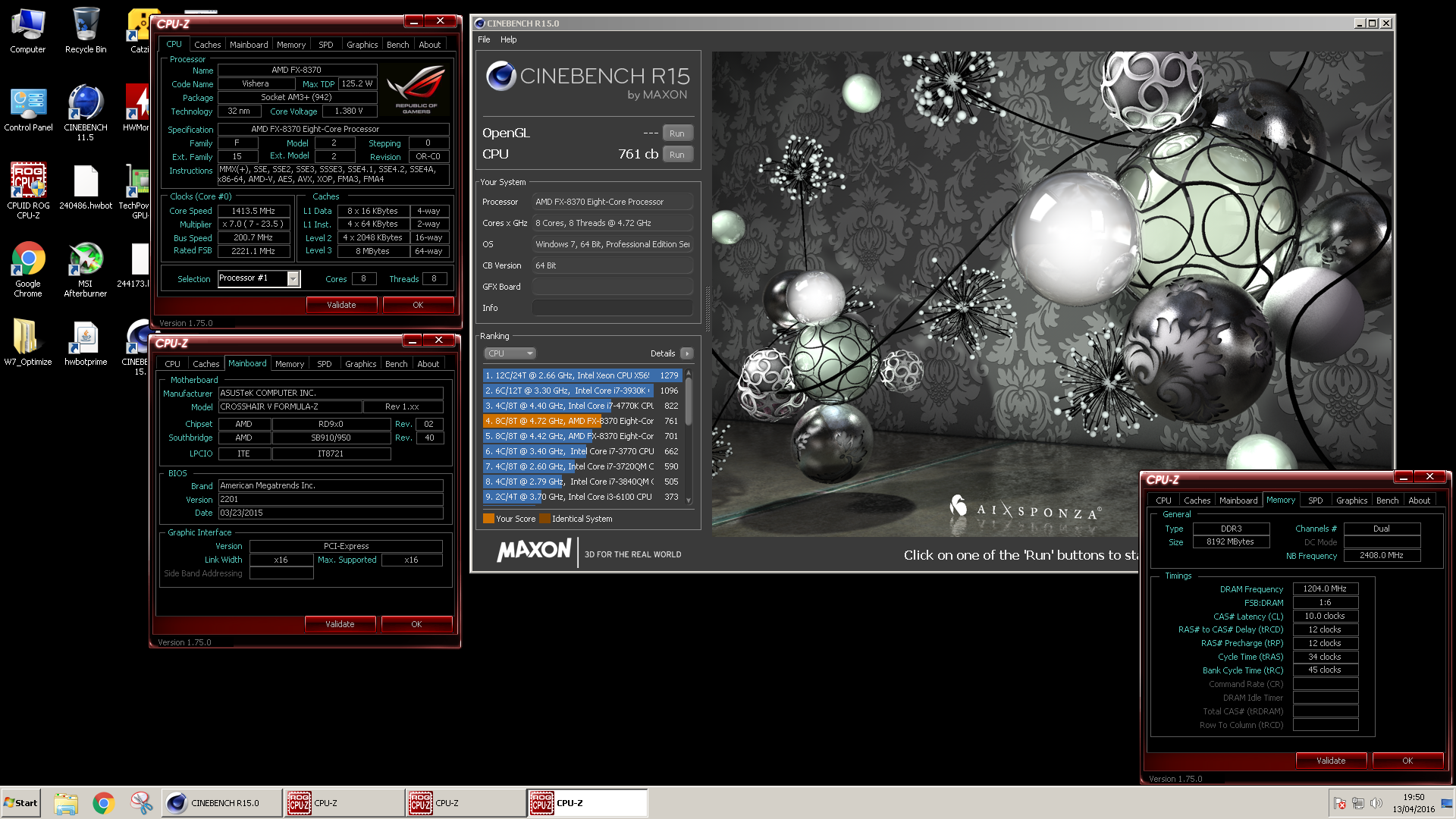Run the CPU benchmark in Cinebench
This screenshot has height=819, width=1456.
coord(677,155)
